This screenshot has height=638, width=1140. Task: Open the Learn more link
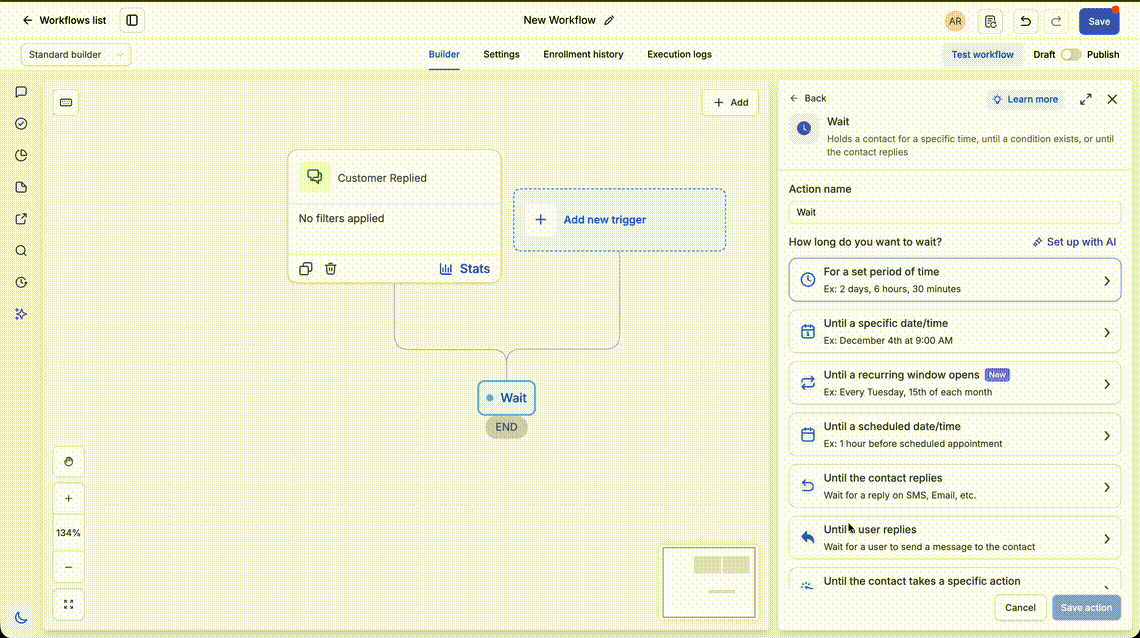1025,99
